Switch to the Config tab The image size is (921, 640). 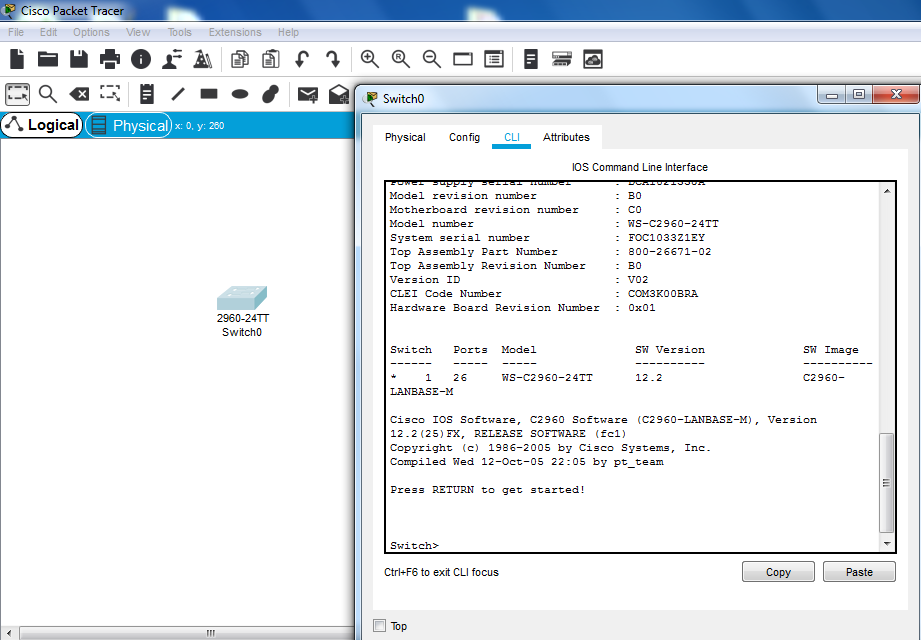tap(464, 137)
